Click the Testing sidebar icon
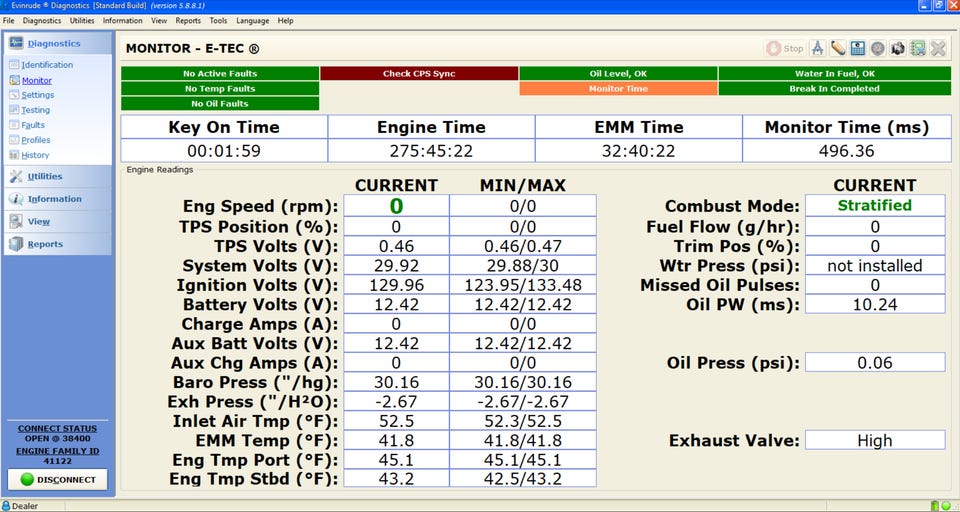Screen dimensions: 960x512 coord(14,110)
